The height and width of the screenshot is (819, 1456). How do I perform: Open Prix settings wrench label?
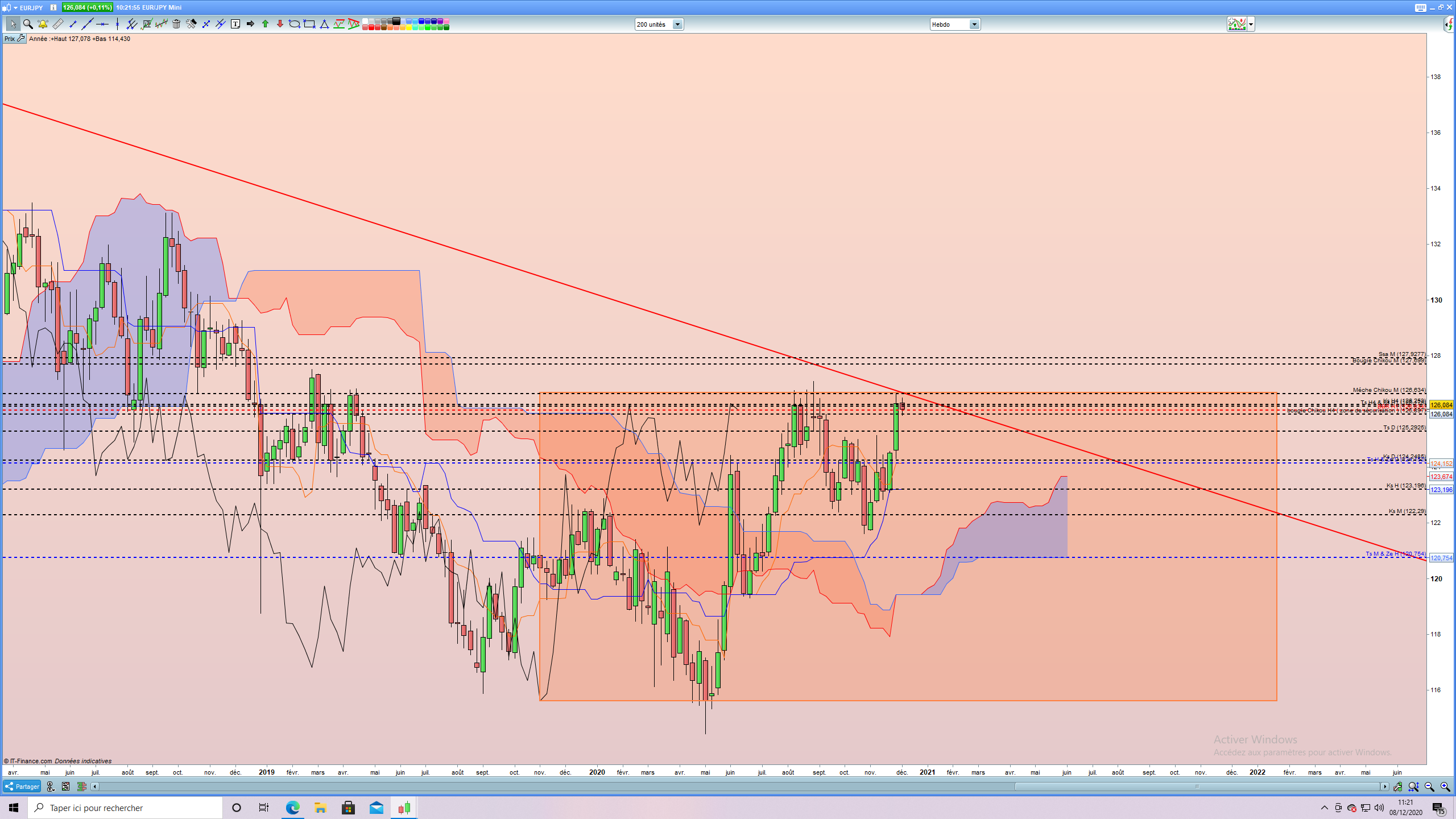point(15,39)
